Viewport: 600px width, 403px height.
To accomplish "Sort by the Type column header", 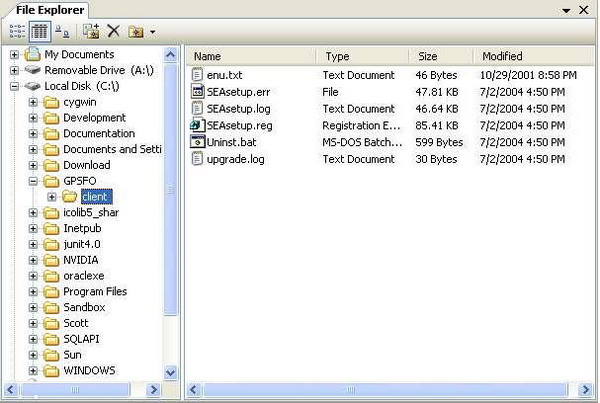I will click(x=362, y=56).
